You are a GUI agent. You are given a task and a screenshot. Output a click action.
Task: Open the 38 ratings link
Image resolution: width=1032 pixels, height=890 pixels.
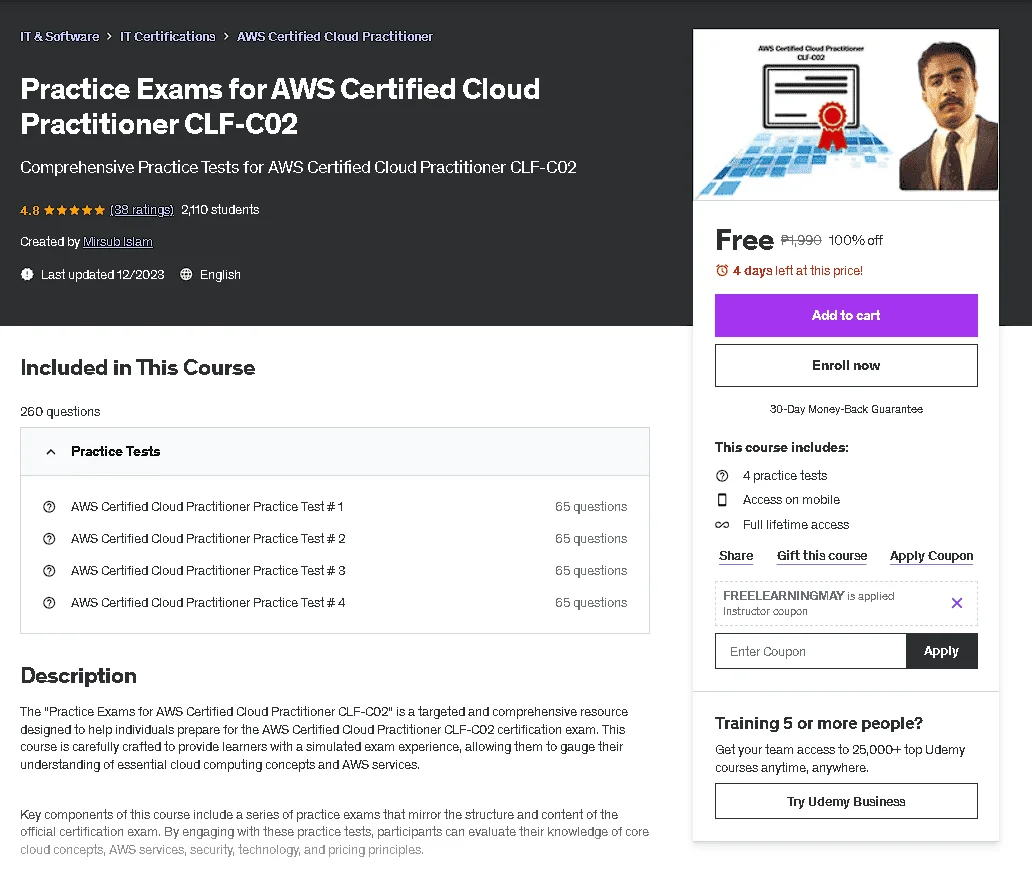point(142,210)
